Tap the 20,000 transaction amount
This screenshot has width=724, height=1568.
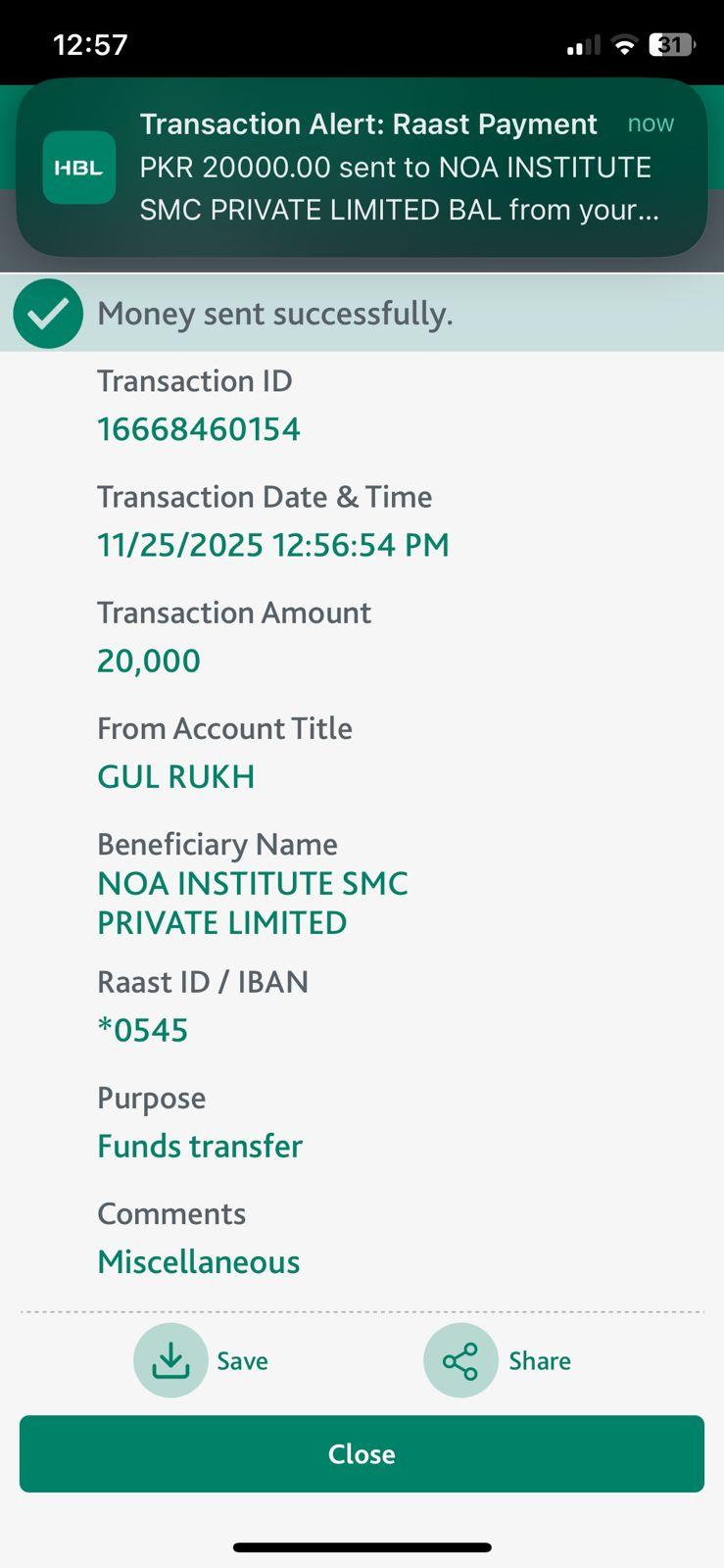pyautogui.click(x=149, y=661)
